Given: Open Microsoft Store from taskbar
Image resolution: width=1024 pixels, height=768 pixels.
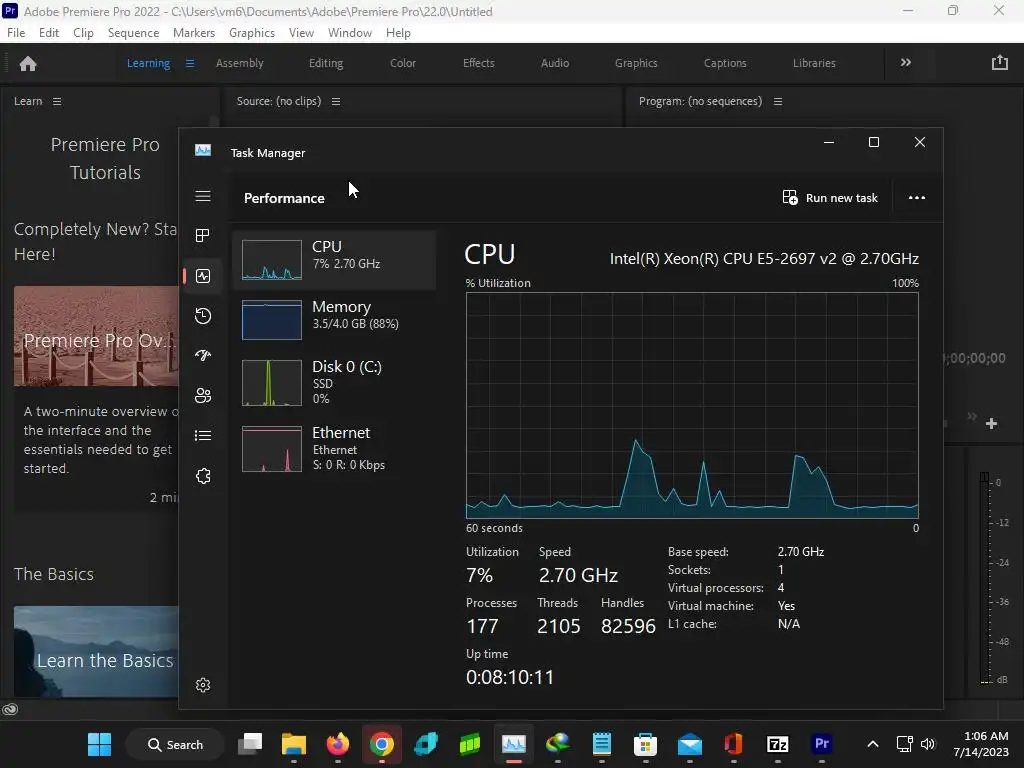Looking at the screenshot, I should click(645, 744).
